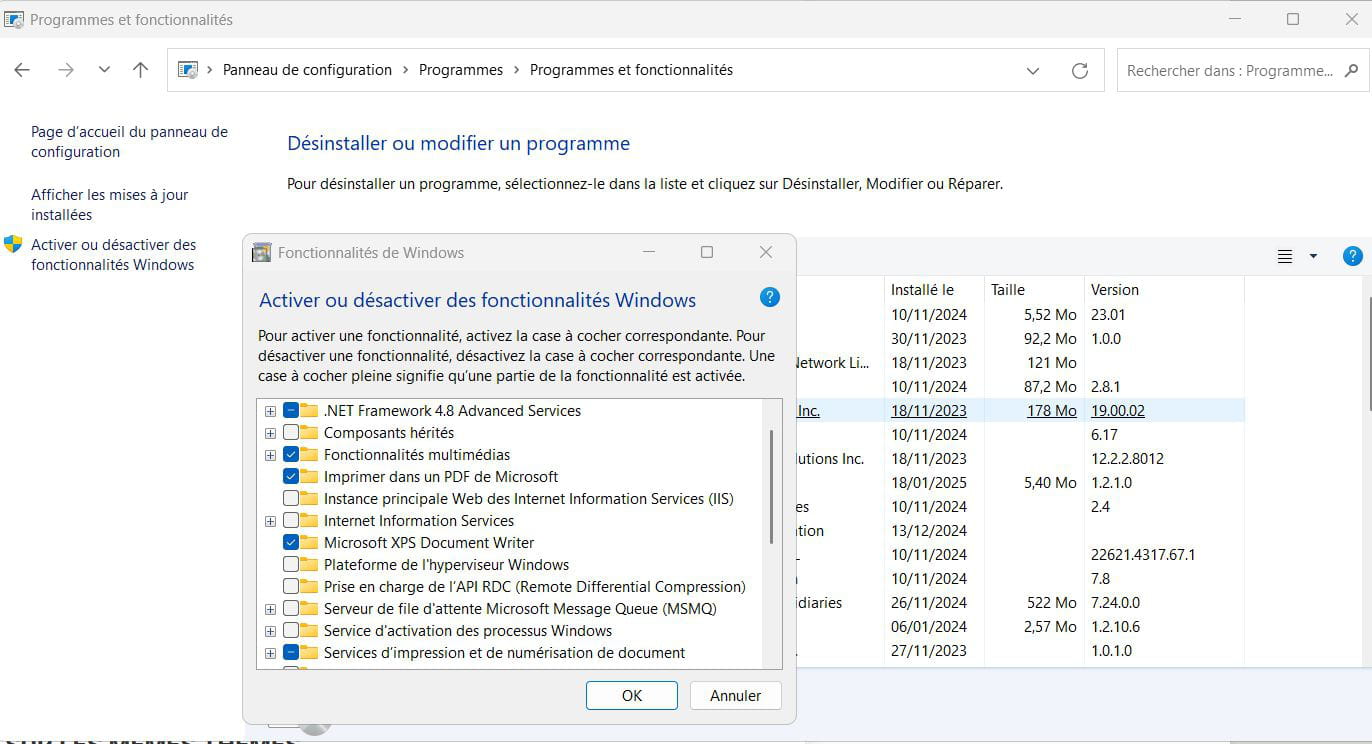Open the address bar history dropdown
Screen dimensions: 1372x744
(1033, 71)
